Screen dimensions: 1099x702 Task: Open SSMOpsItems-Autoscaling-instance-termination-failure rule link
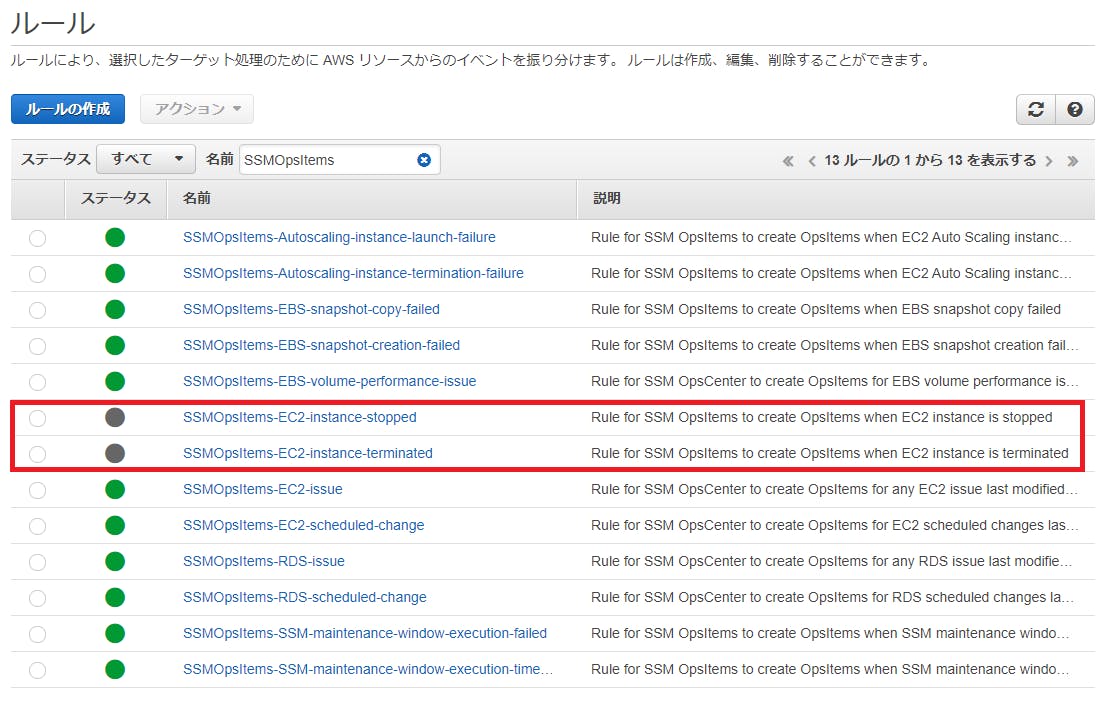click(353, 273)
